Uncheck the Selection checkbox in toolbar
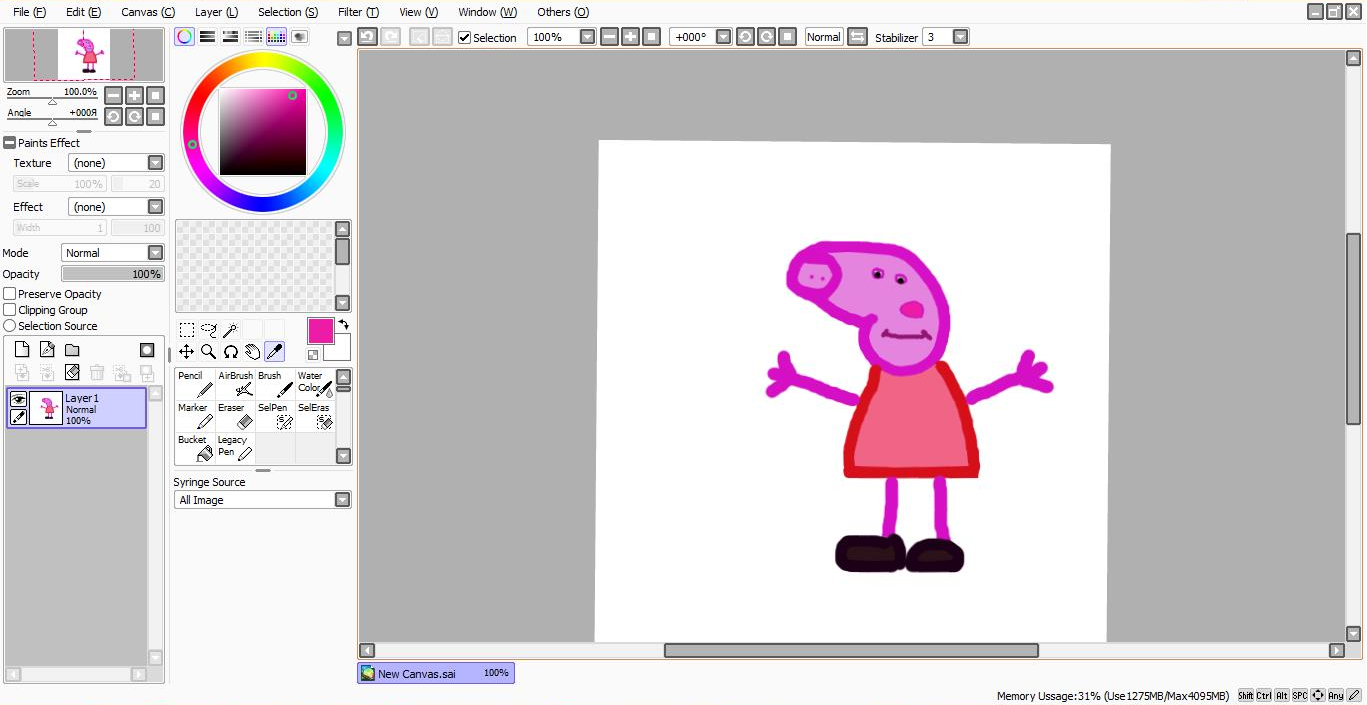This screenshot has width=1367, height=705. [x=464, y=38]
